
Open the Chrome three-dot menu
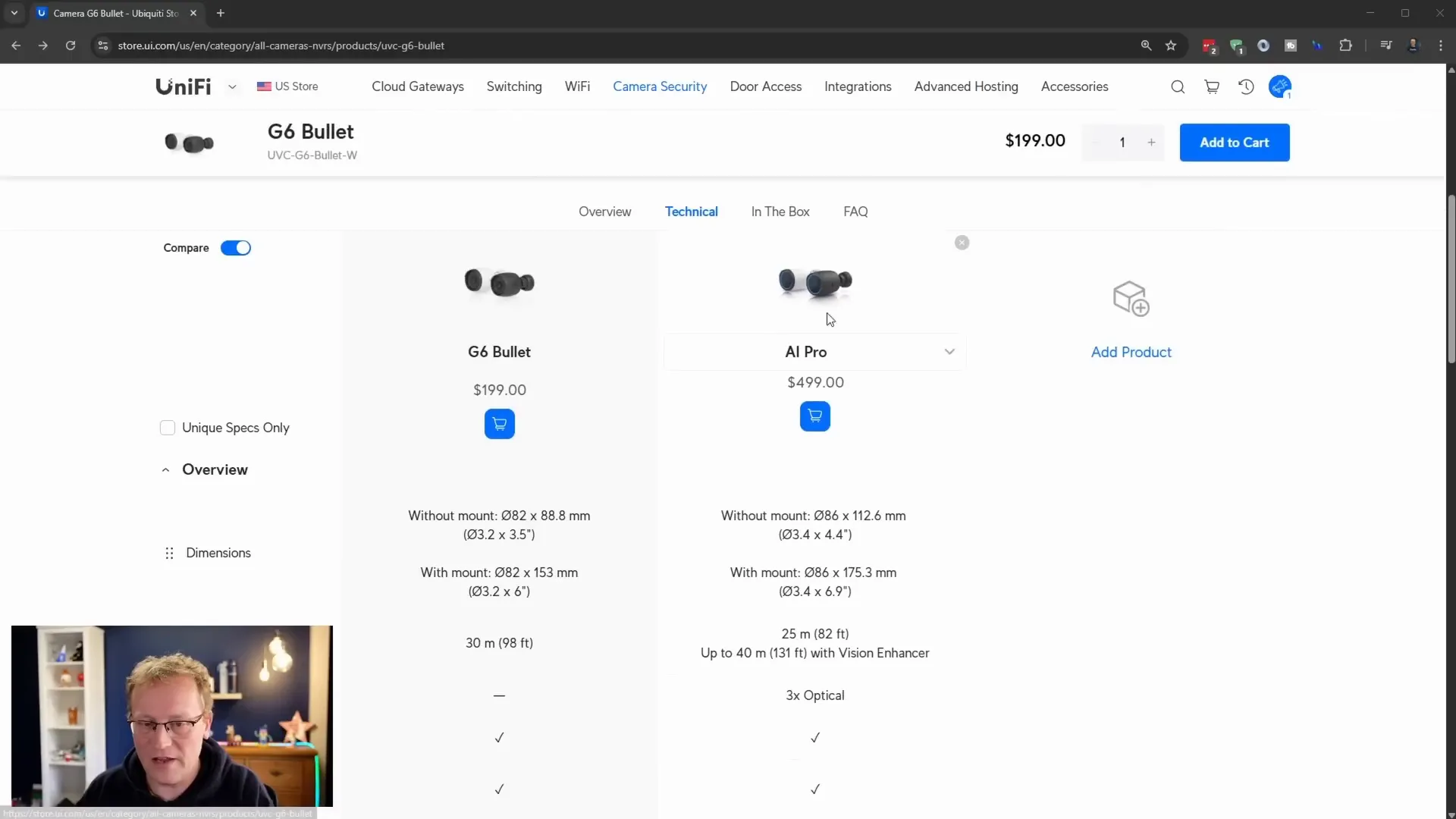[1441, 45]
